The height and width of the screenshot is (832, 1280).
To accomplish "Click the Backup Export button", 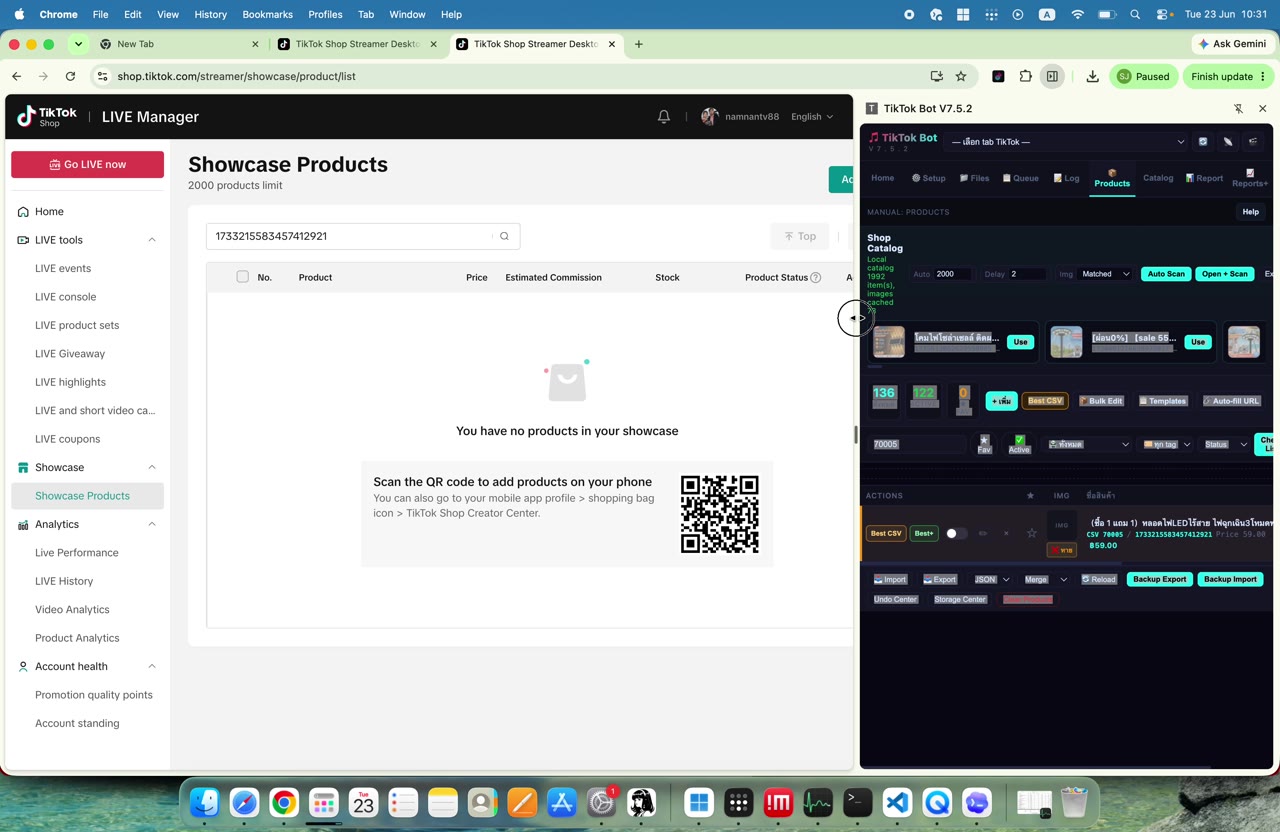I will tap(1160, 579).
